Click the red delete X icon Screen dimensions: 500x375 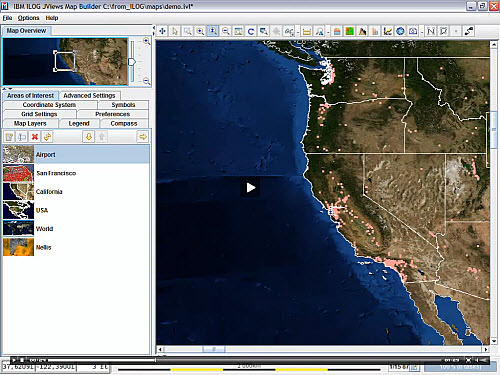point(35,137)
